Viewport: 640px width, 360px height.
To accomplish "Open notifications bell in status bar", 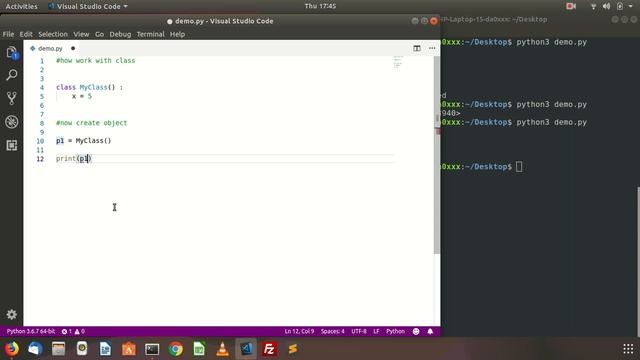I will pyautogui.click(x=430, y=331).
